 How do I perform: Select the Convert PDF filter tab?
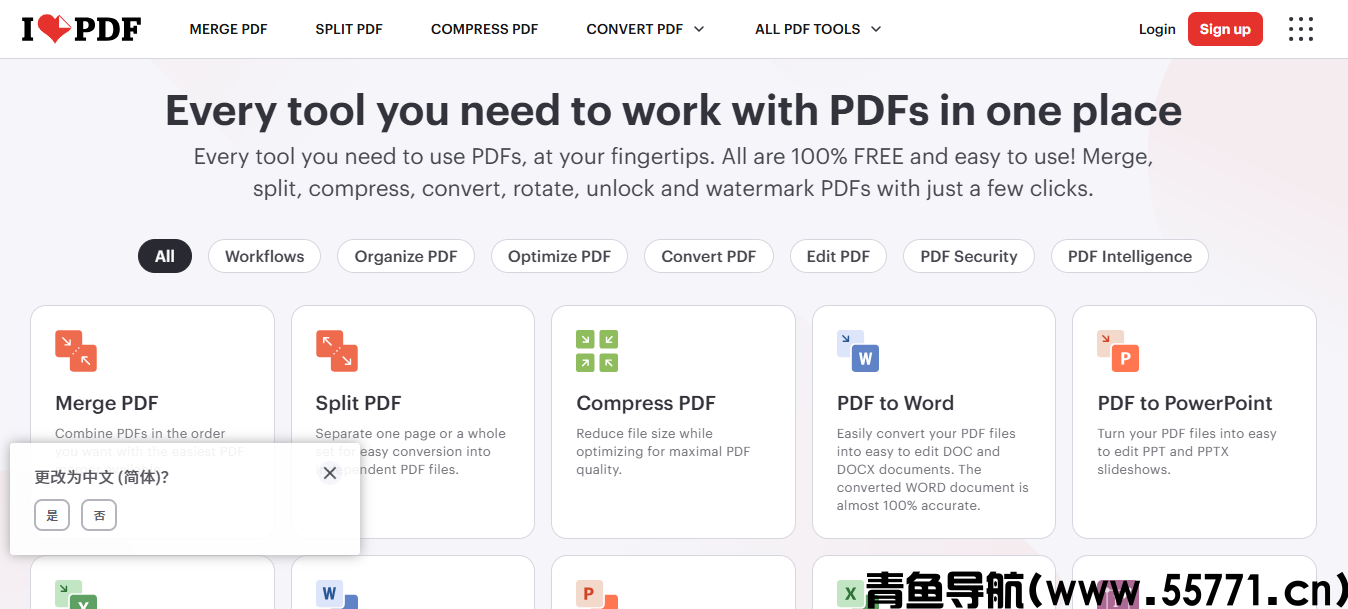click(708, 256)
